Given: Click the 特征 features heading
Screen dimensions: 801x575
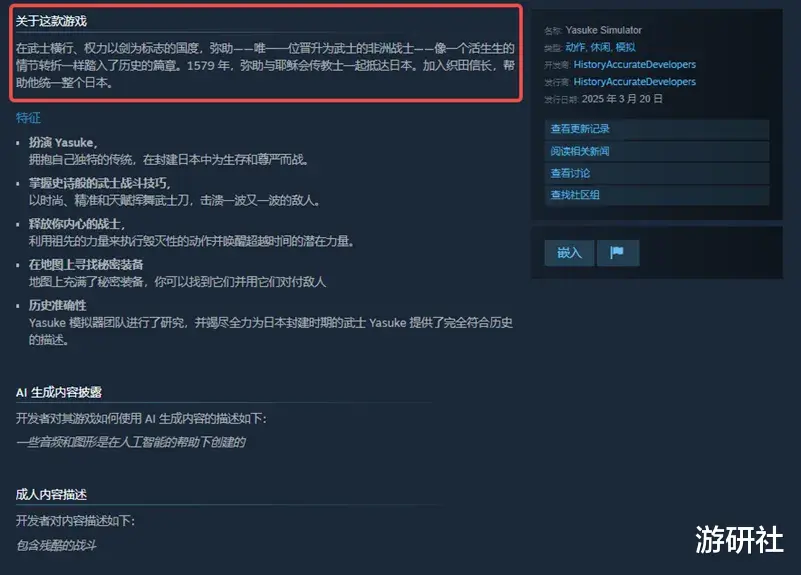Looking at the screenshot, I should 28,118.
